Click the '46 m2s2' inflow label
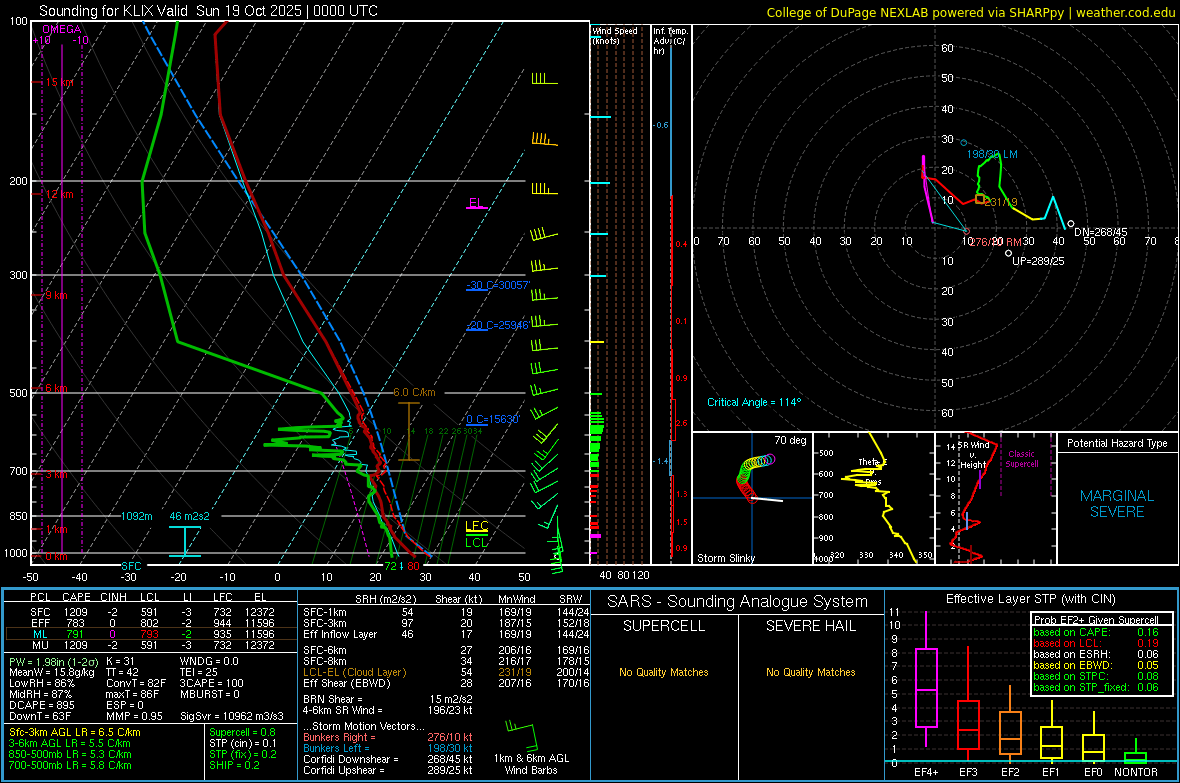Image resolution: width=1180 pixels, height=783 pixels. coord(190,516)
